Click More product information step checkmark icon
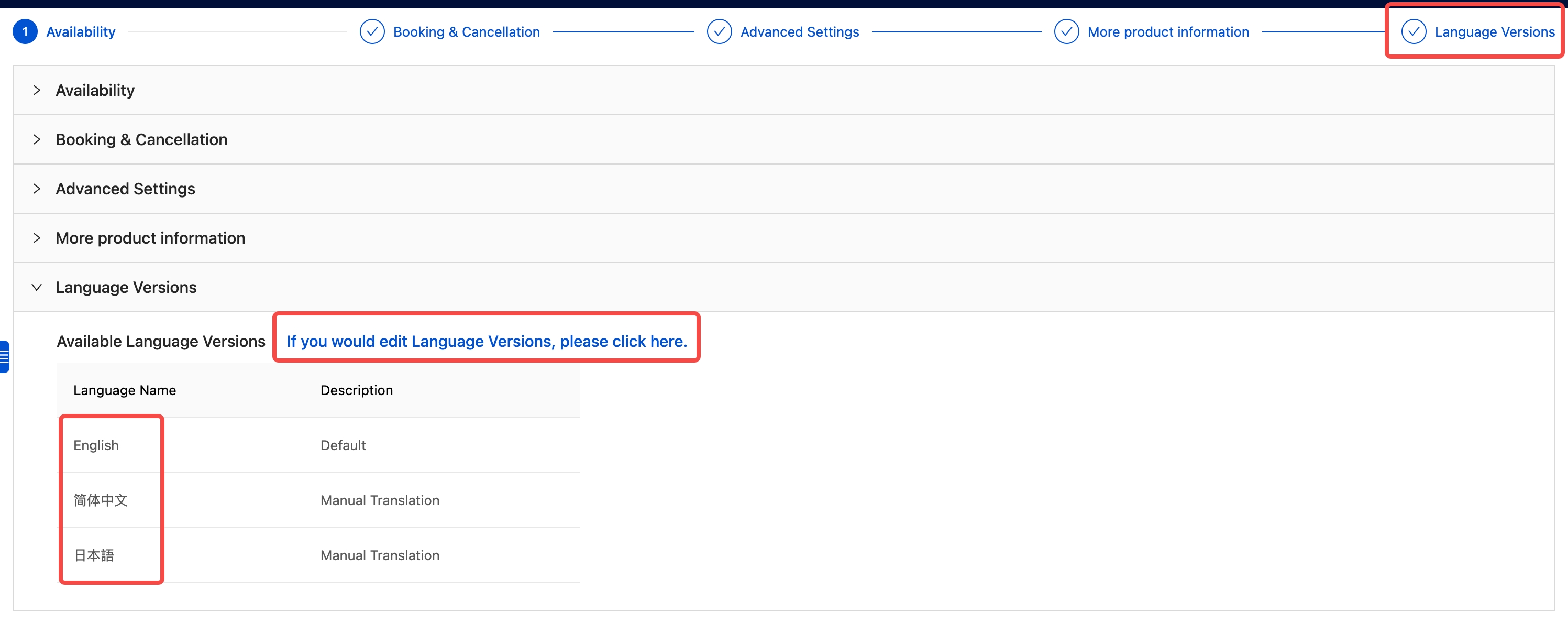This screenshot has height=634, width=1568. point(1066,31)
